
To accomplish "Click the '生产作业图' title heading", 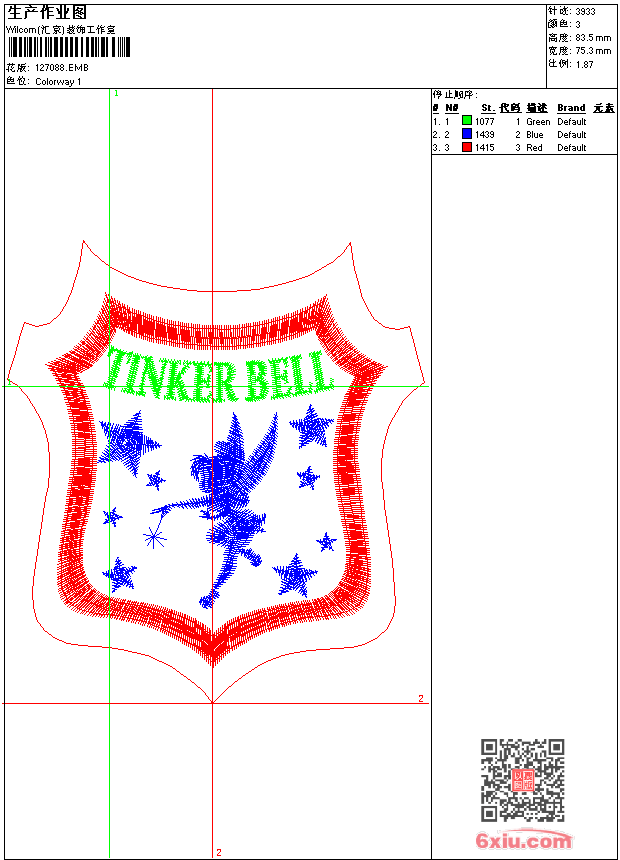I will [x=47, y=13].
